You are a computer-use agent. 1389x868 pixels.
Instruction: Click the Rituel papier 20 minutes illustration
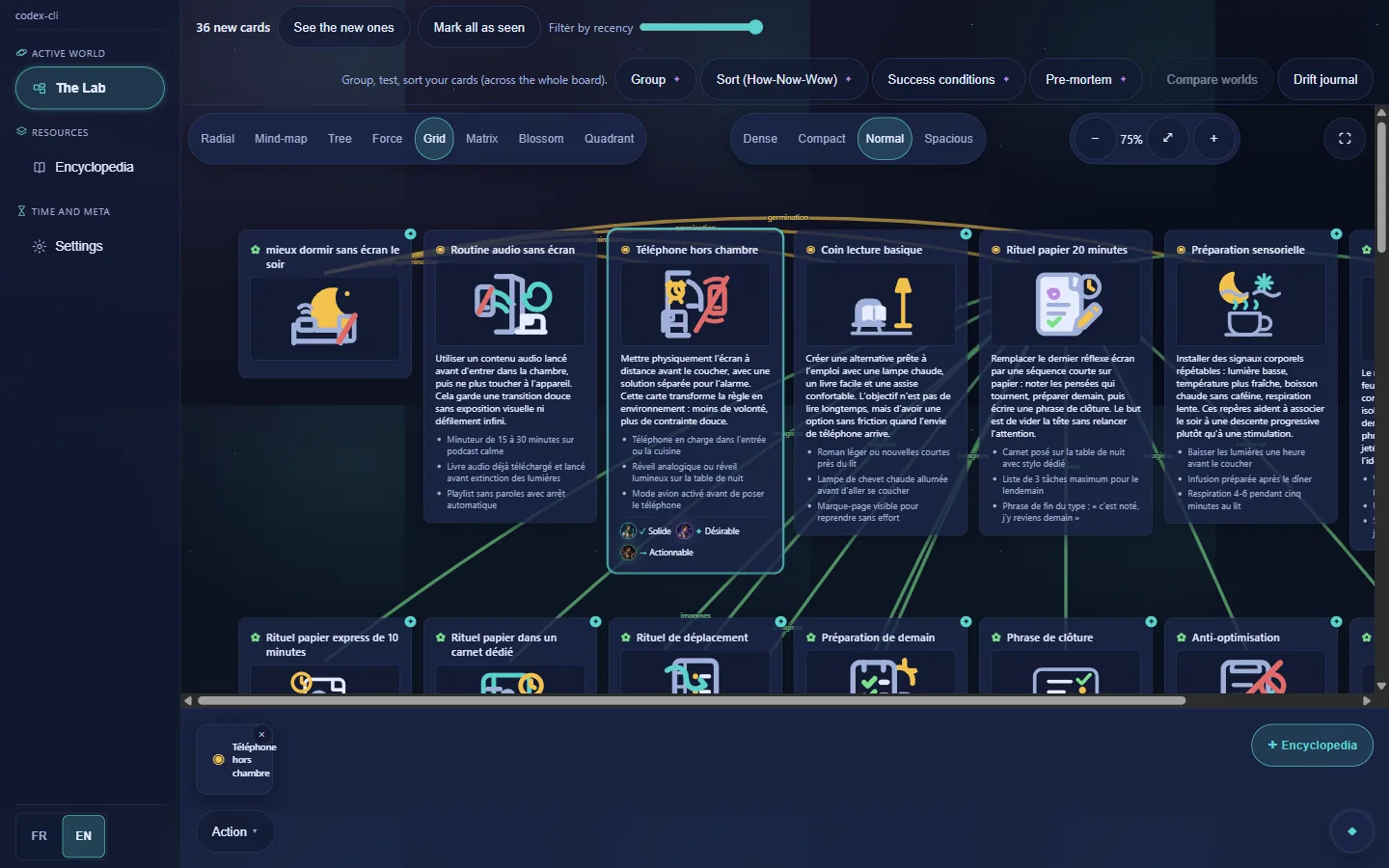[1066, 304]
